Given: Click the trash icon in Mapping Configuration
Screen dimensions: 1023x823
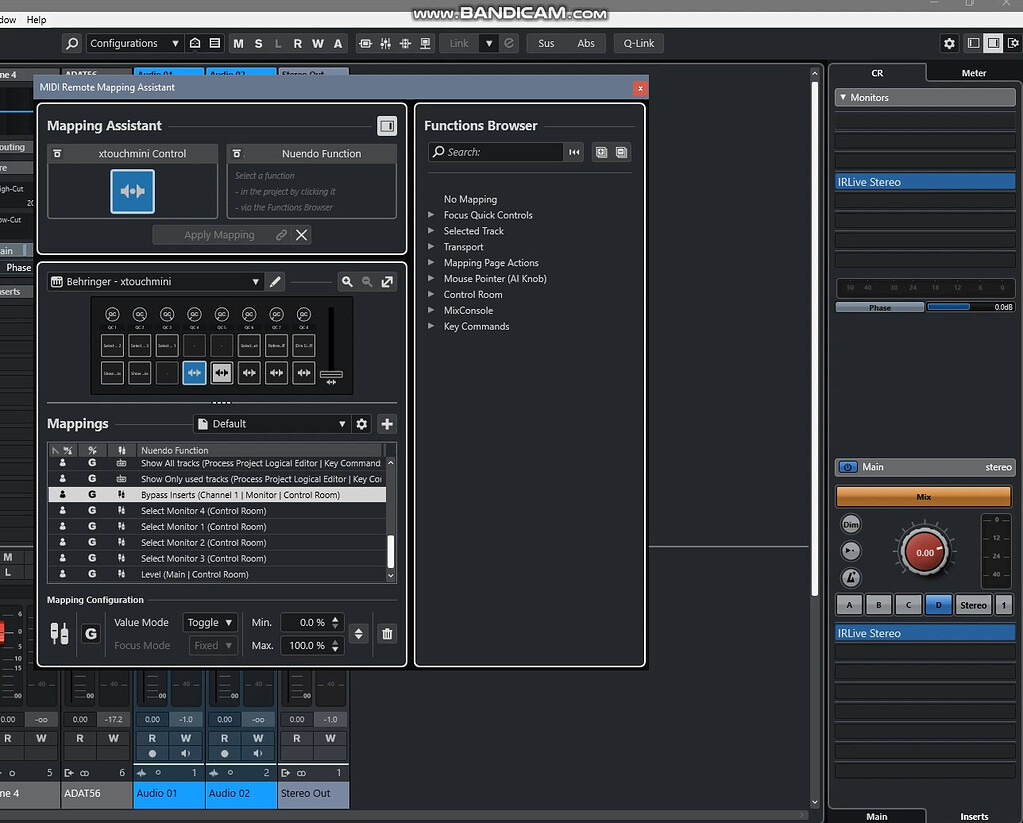Looking at the screenshot, I should point(387,633).
